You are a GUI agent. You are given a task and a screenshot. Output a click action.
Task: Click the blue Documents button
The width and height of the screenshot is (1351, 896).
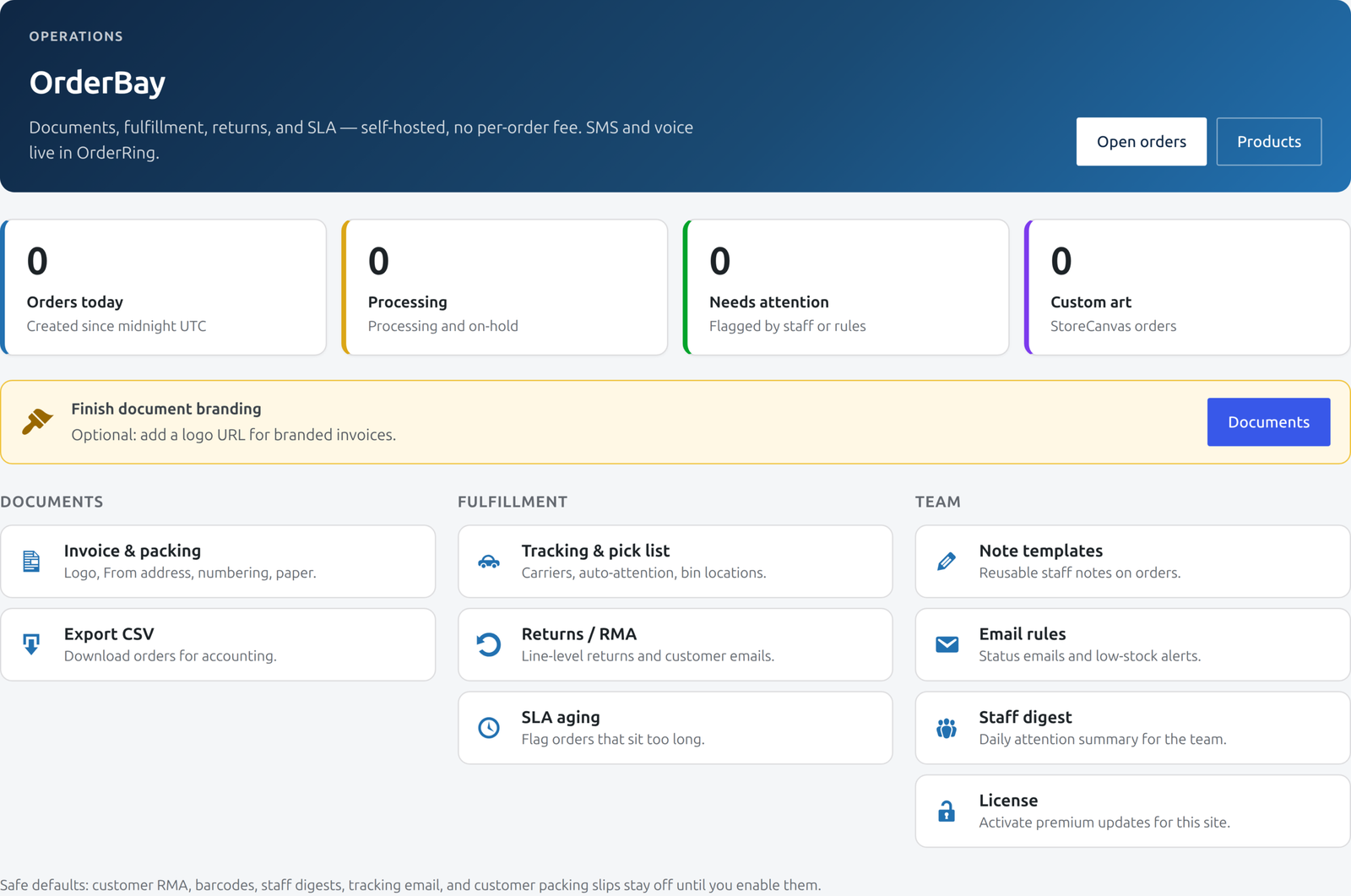[x=1268, y=421]
